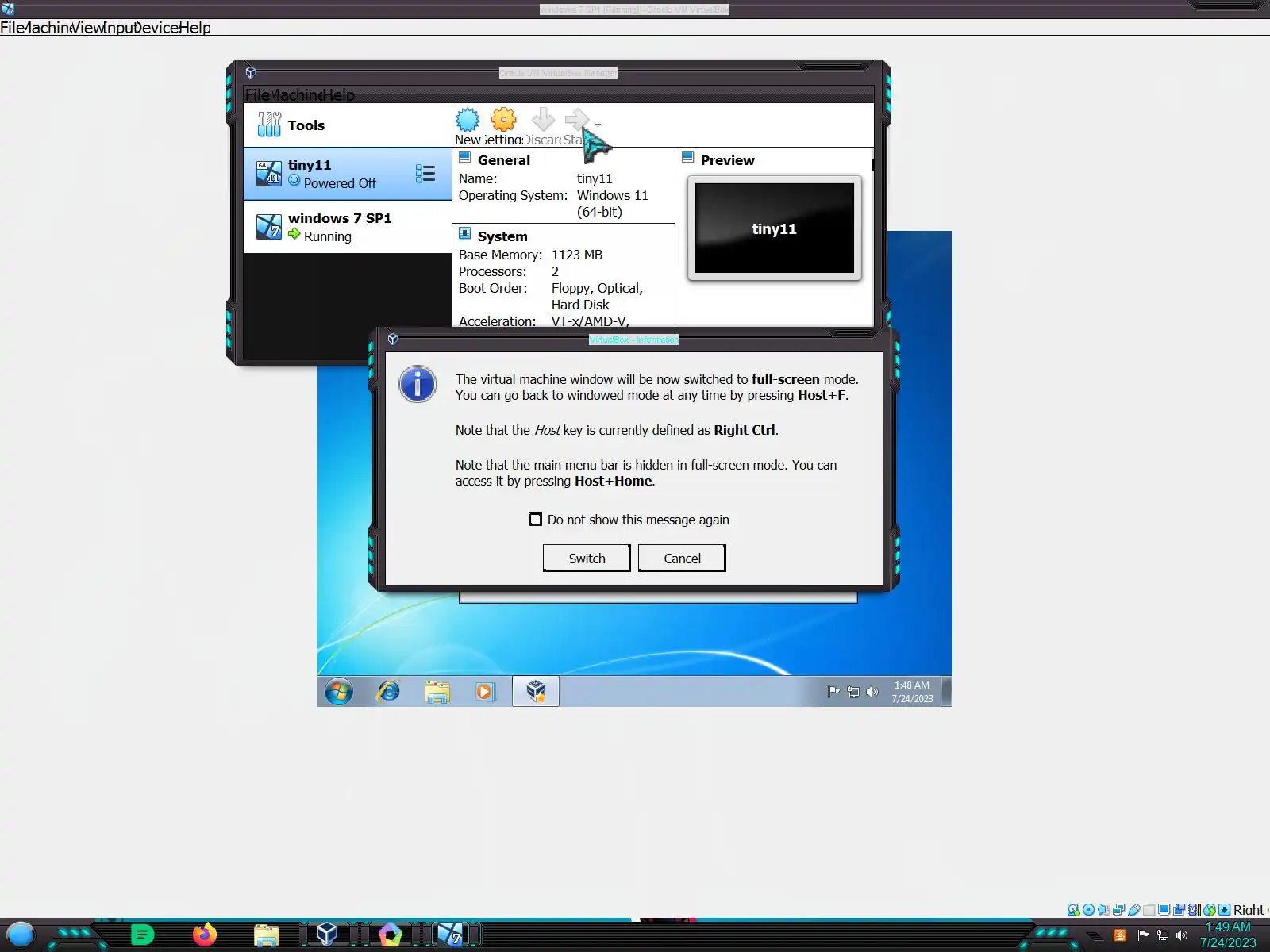Click the Java icon in host tray
The height and width of the screenshot is (952, 1270).
(1120, 935)
